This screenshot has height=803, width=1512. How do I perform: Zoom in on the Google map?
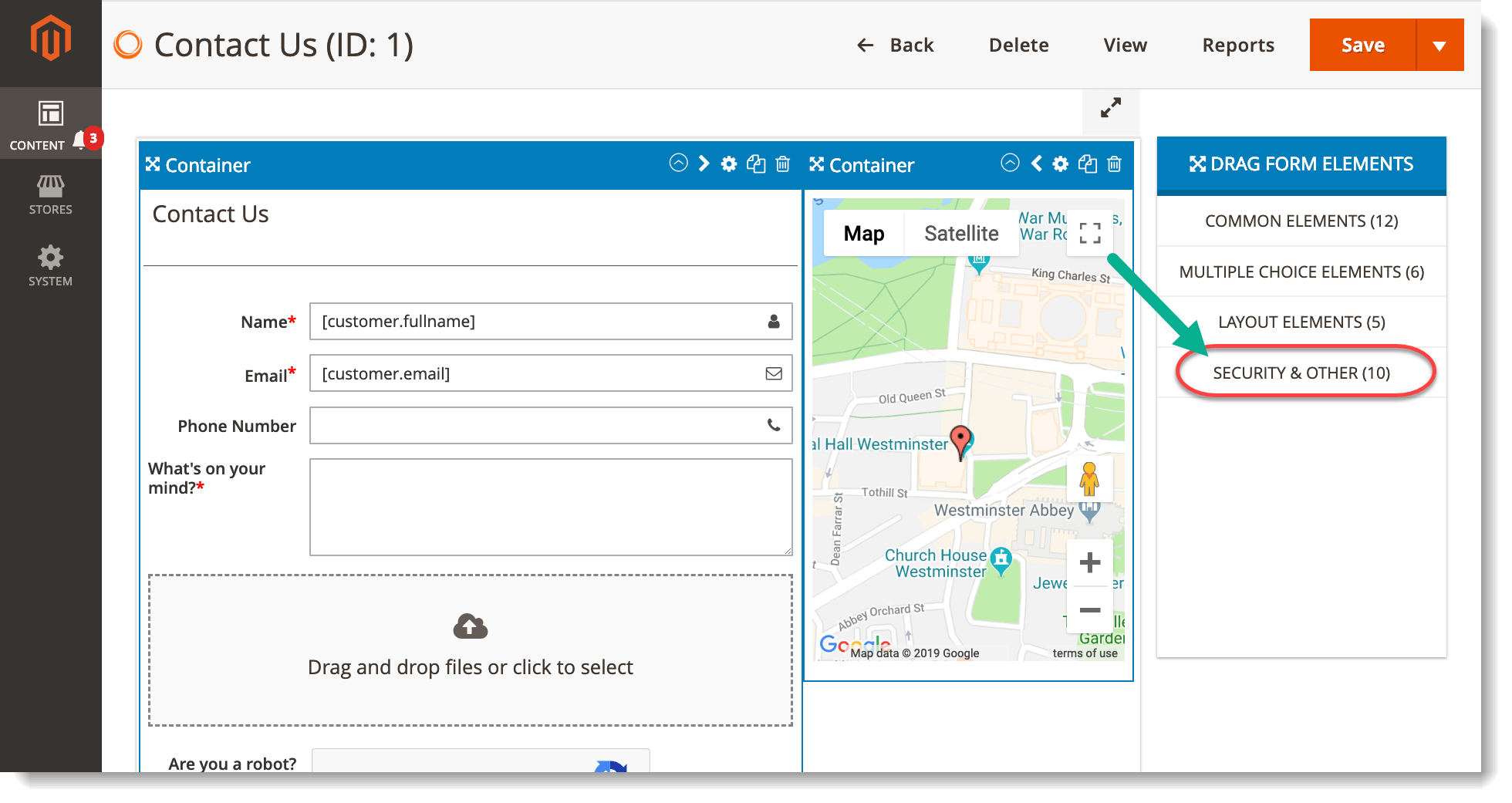pyautogui.click(x=1089, y=562)
